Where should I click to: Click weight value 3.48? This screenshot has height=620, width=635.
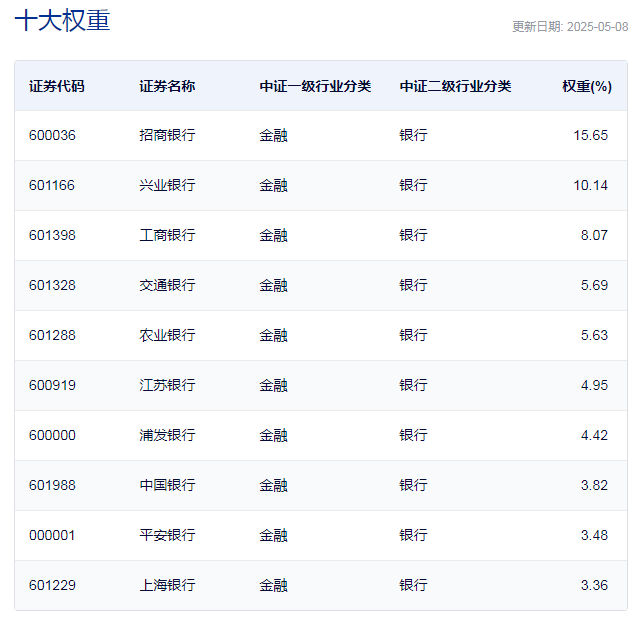point(594,535)
